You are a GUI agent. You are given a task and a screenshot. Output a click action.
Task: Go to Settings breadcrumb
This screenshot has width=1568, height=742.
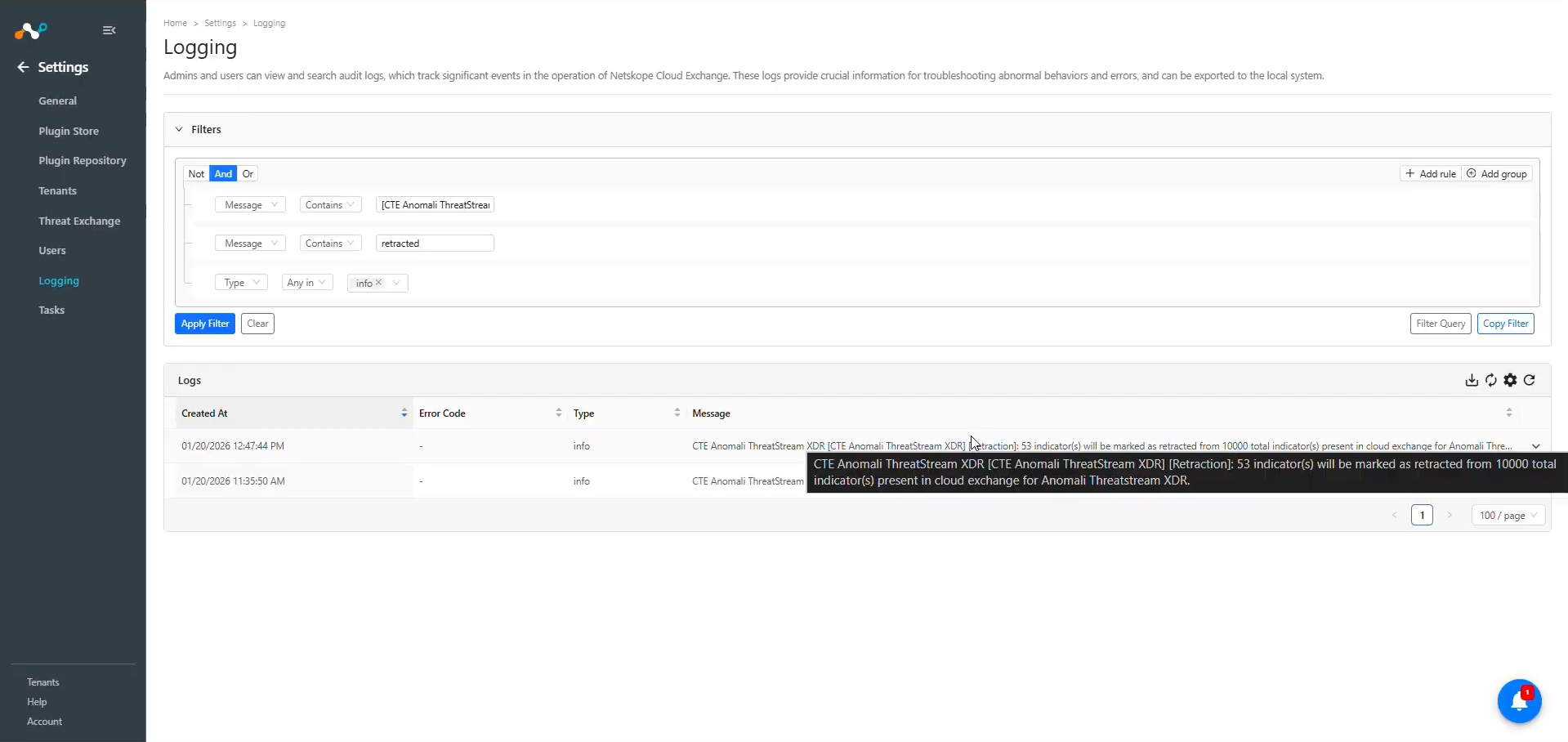click(x=220, y=23)
